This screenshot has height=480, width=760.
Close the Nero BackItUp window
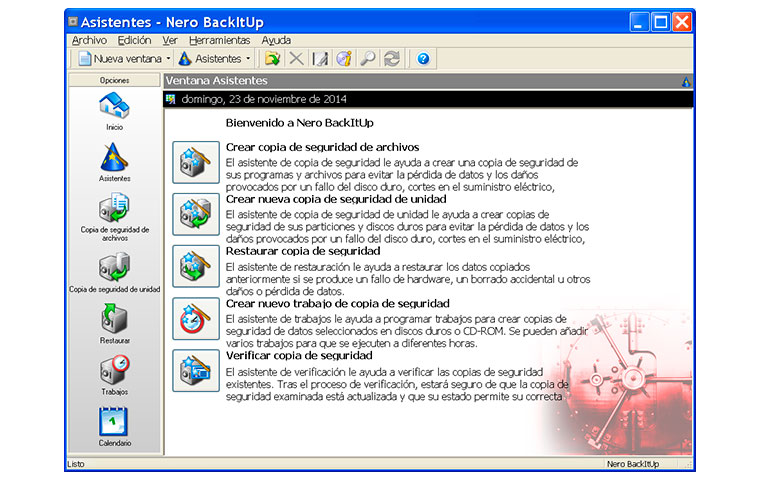(x=682, y=22)
